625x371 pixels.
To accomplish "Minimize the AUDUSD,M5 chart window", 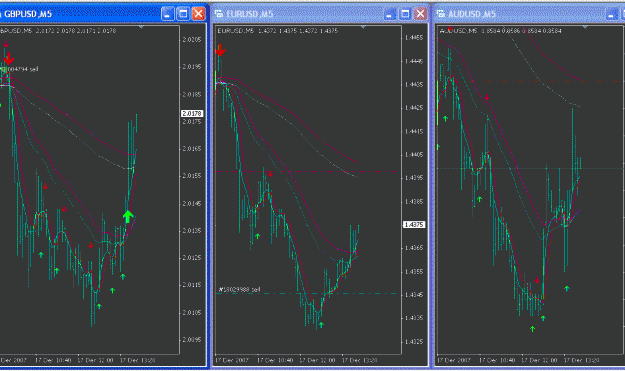I will point(611,14).
